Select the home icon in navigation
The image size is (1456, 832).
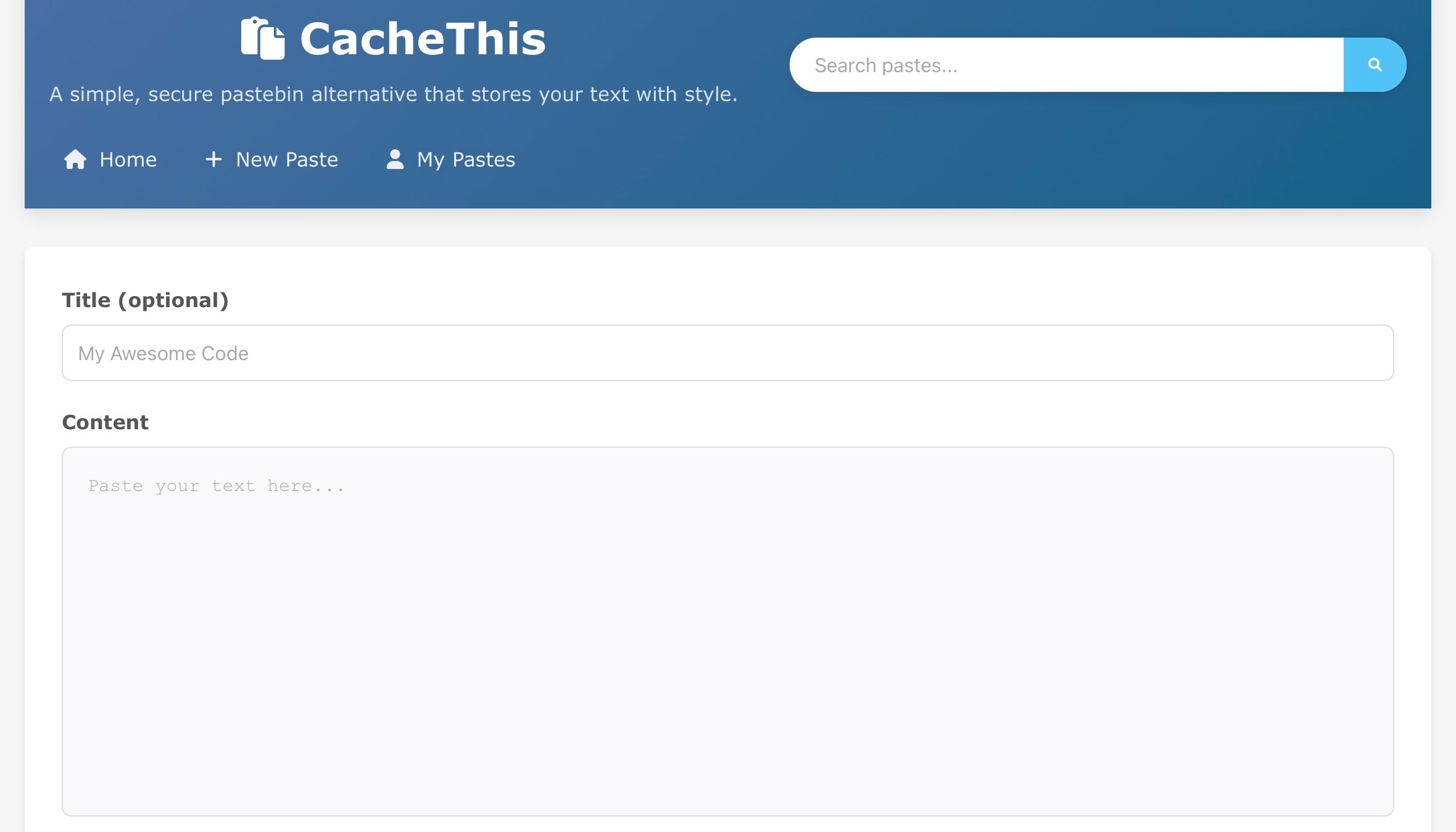click(x=76, y=159)
